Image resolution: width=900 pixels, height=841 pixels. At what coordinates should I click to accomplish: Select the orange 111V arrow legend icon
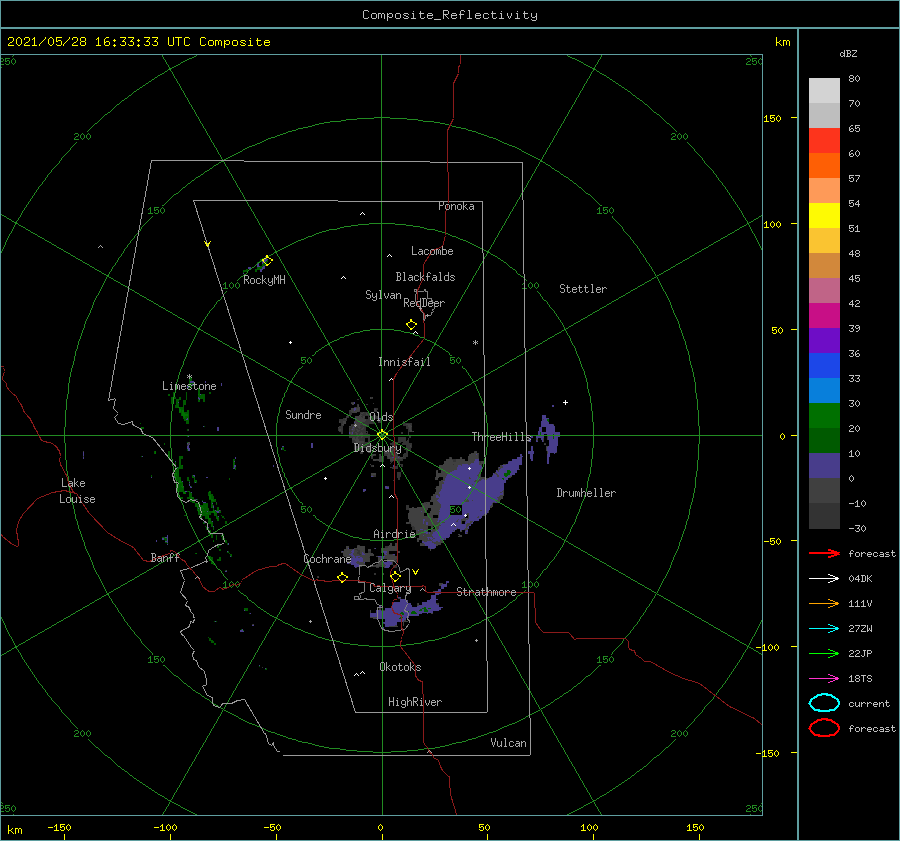click(824, 603)
